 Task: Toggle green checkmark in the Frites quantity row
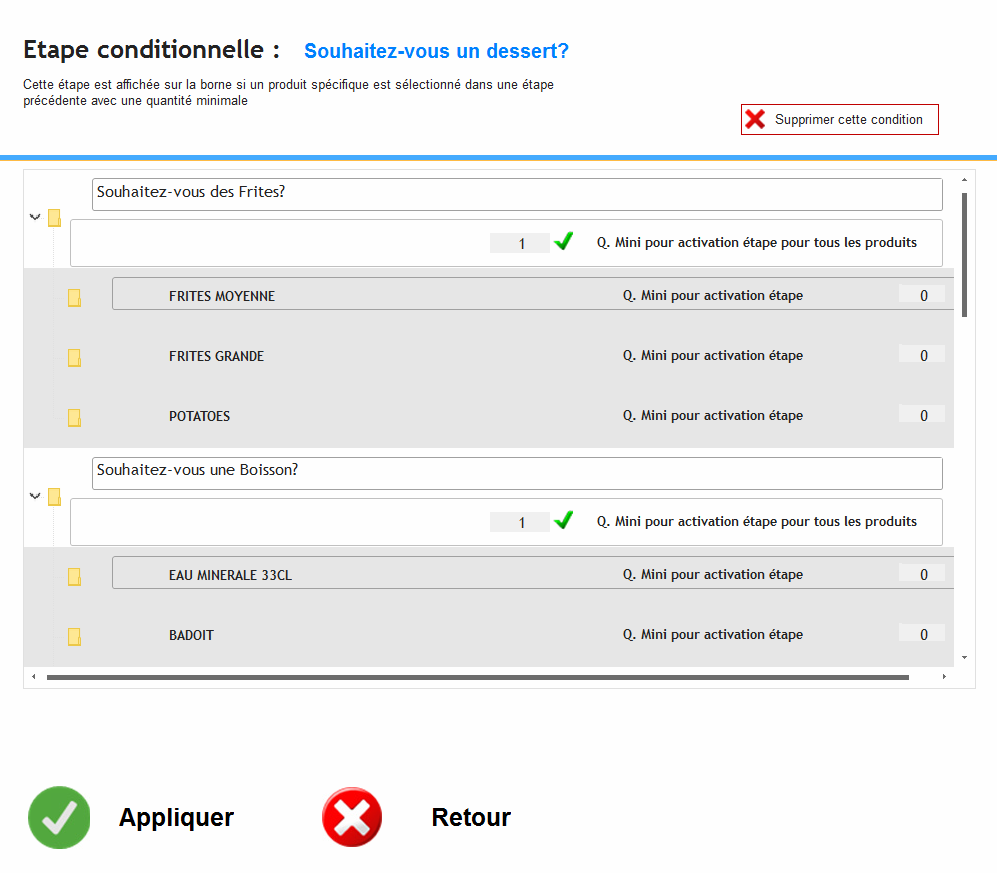click(x=564, y=242)
